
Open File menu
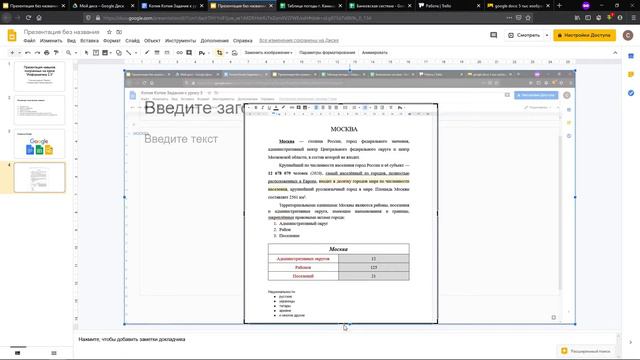tap(29, 41)
